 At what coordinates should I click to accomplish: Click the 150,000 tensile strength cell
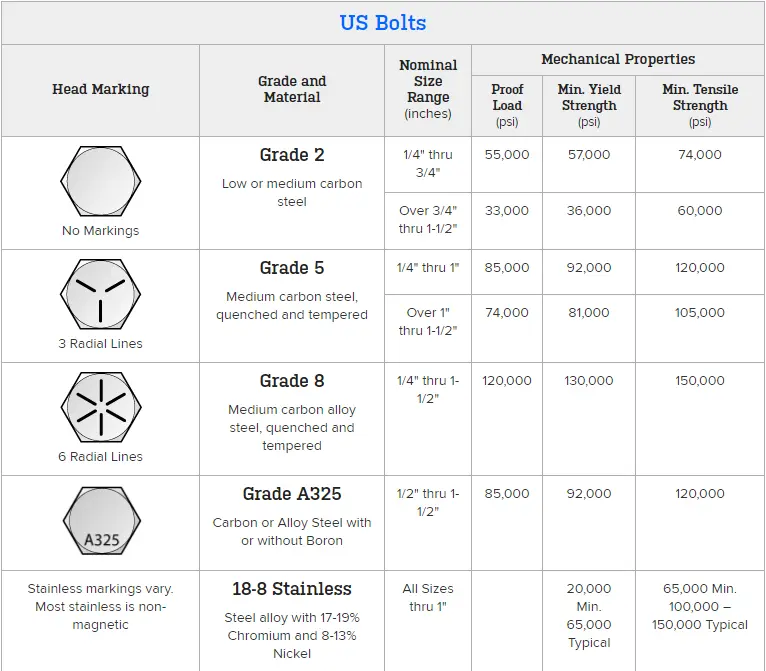click(x=700, y=380)
